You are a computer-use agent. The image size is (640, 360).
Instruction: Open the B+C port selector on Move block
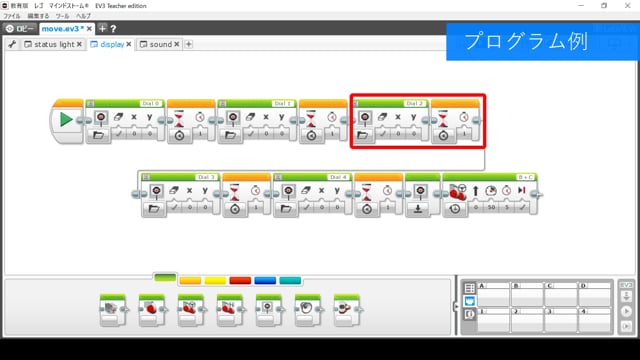coord(525,177)
